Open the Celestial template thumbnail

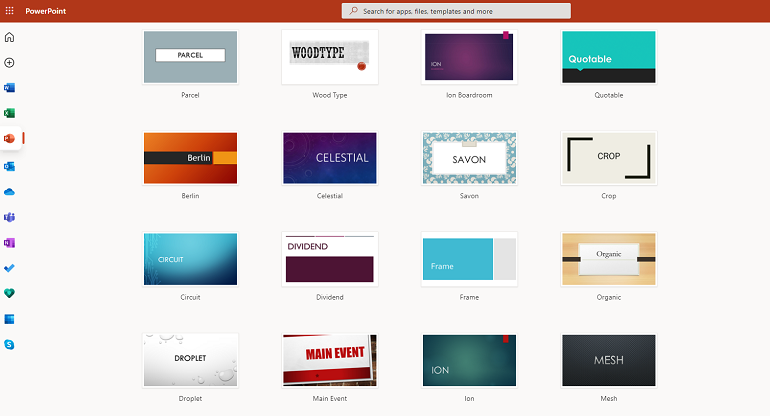point(330,158)
